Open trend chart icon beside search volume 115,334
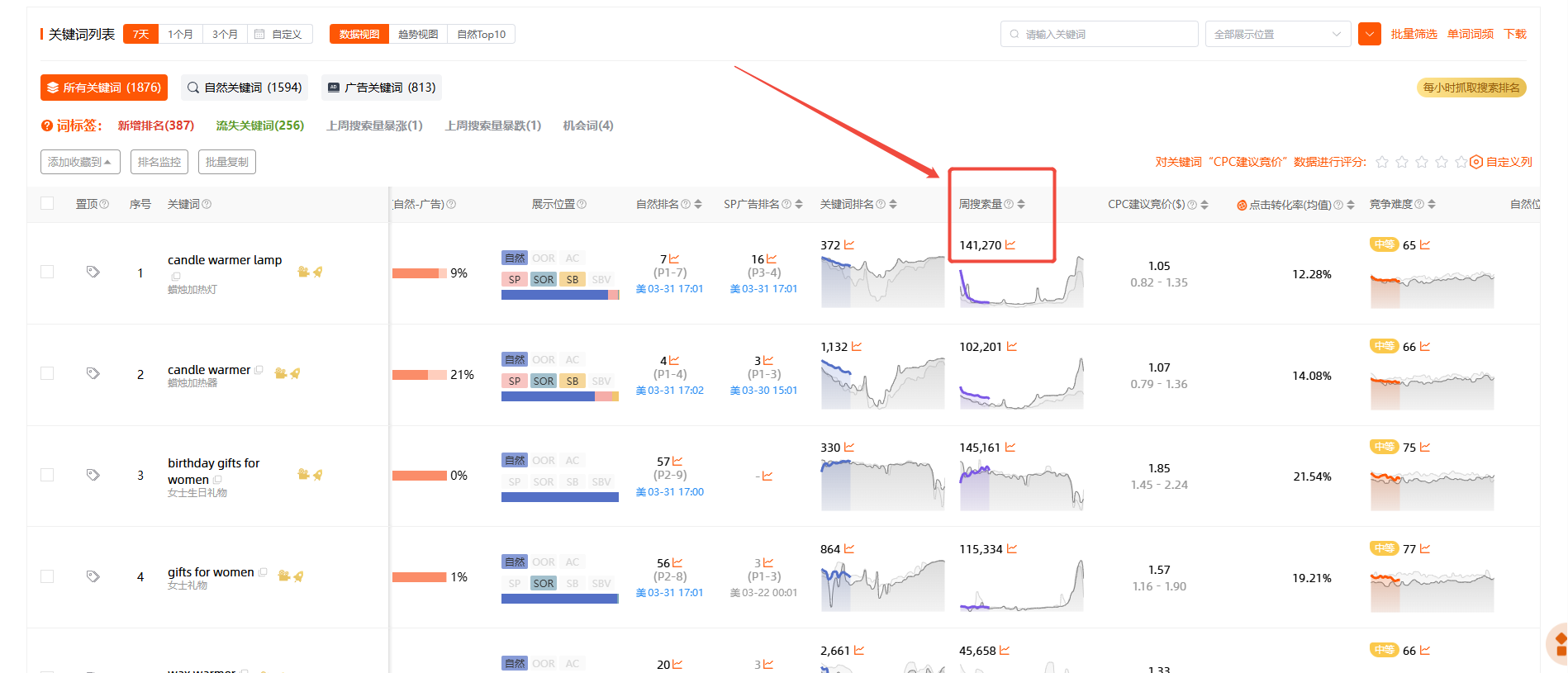The image size is (1568, 673). click(1012, 549)
